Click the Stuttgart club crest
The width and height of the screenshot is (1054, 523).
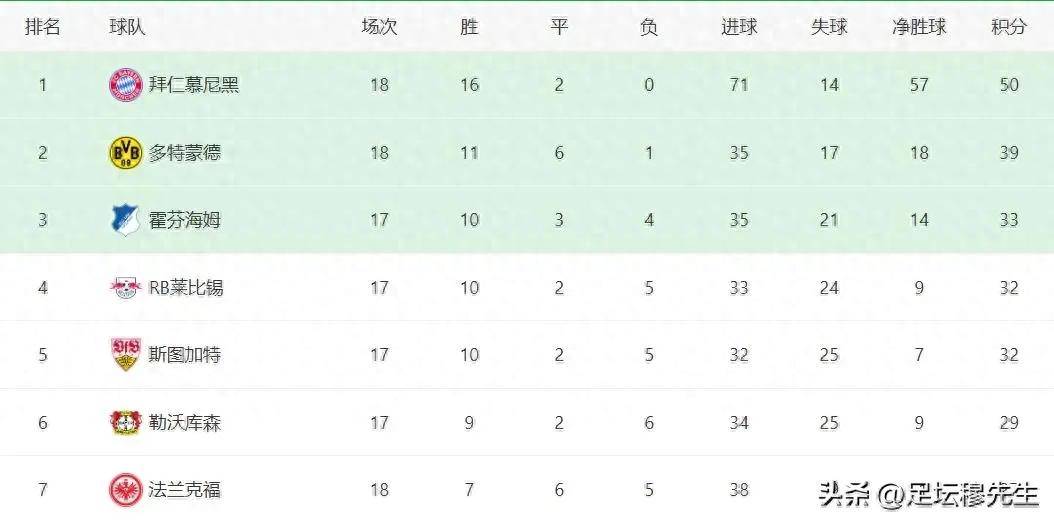tap(126, 355)
